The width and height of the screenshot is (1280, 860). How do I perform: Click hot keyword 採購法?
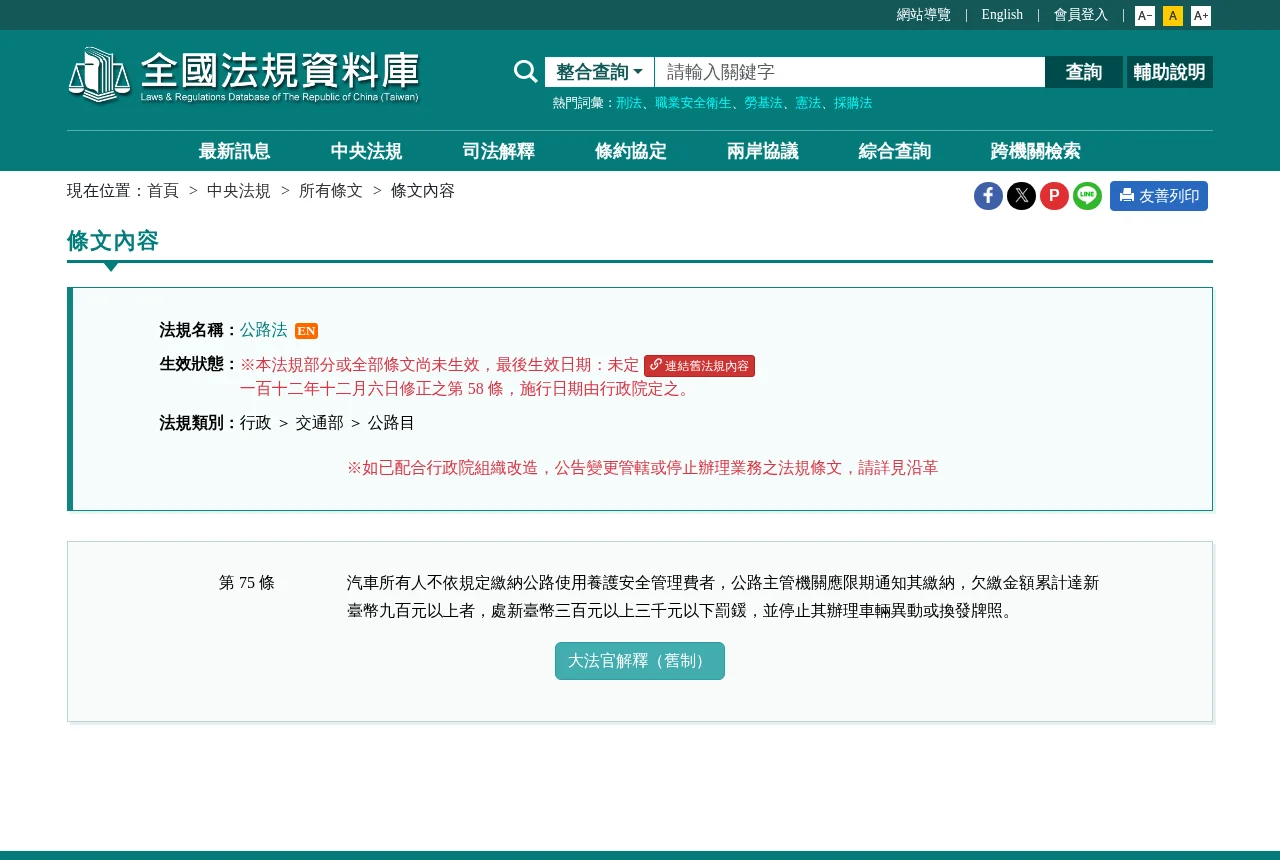(x=853, y=103)
